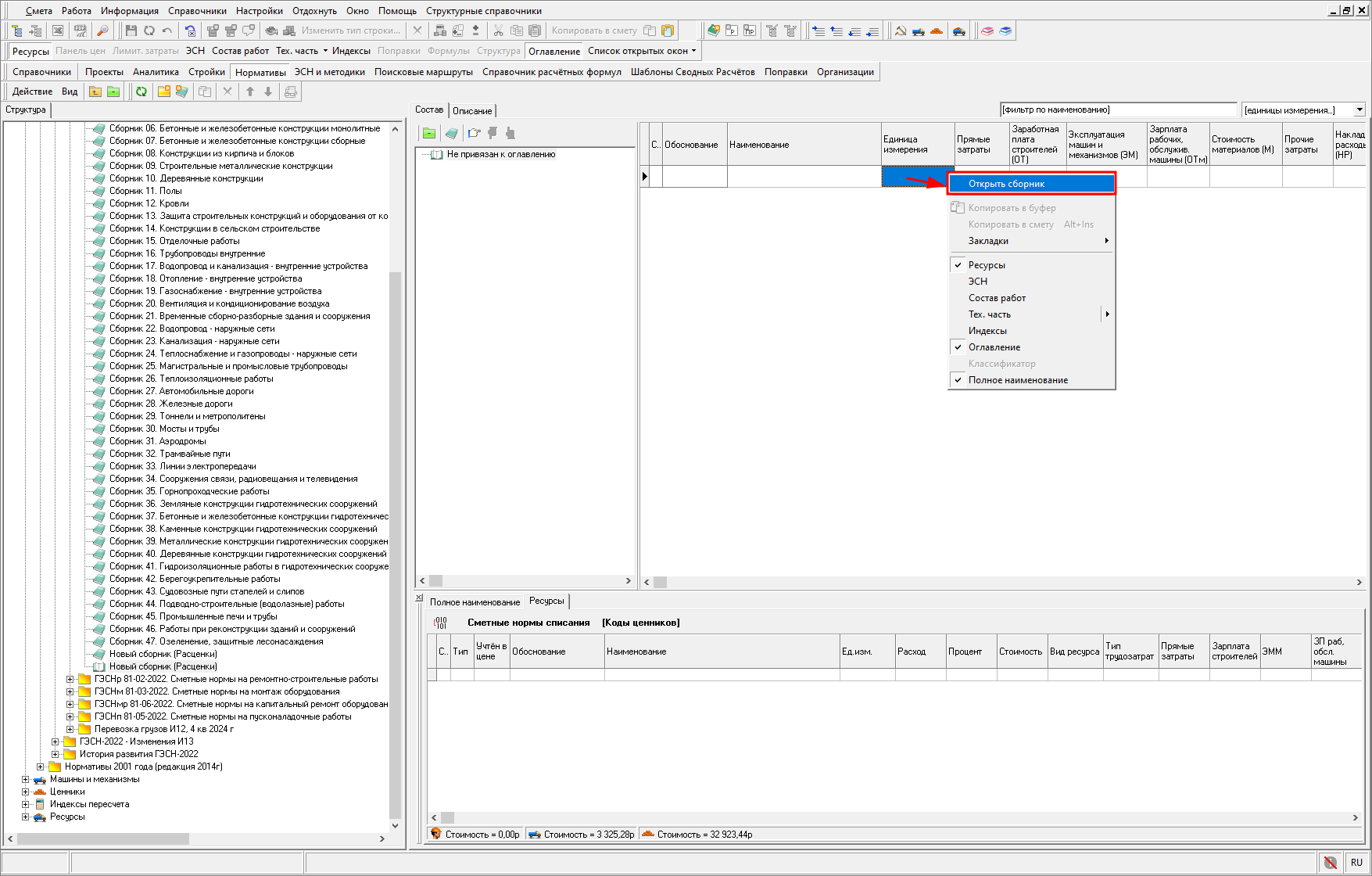
Task: Open the Проекты section in the toolbar
Action: tap(103, 72)
